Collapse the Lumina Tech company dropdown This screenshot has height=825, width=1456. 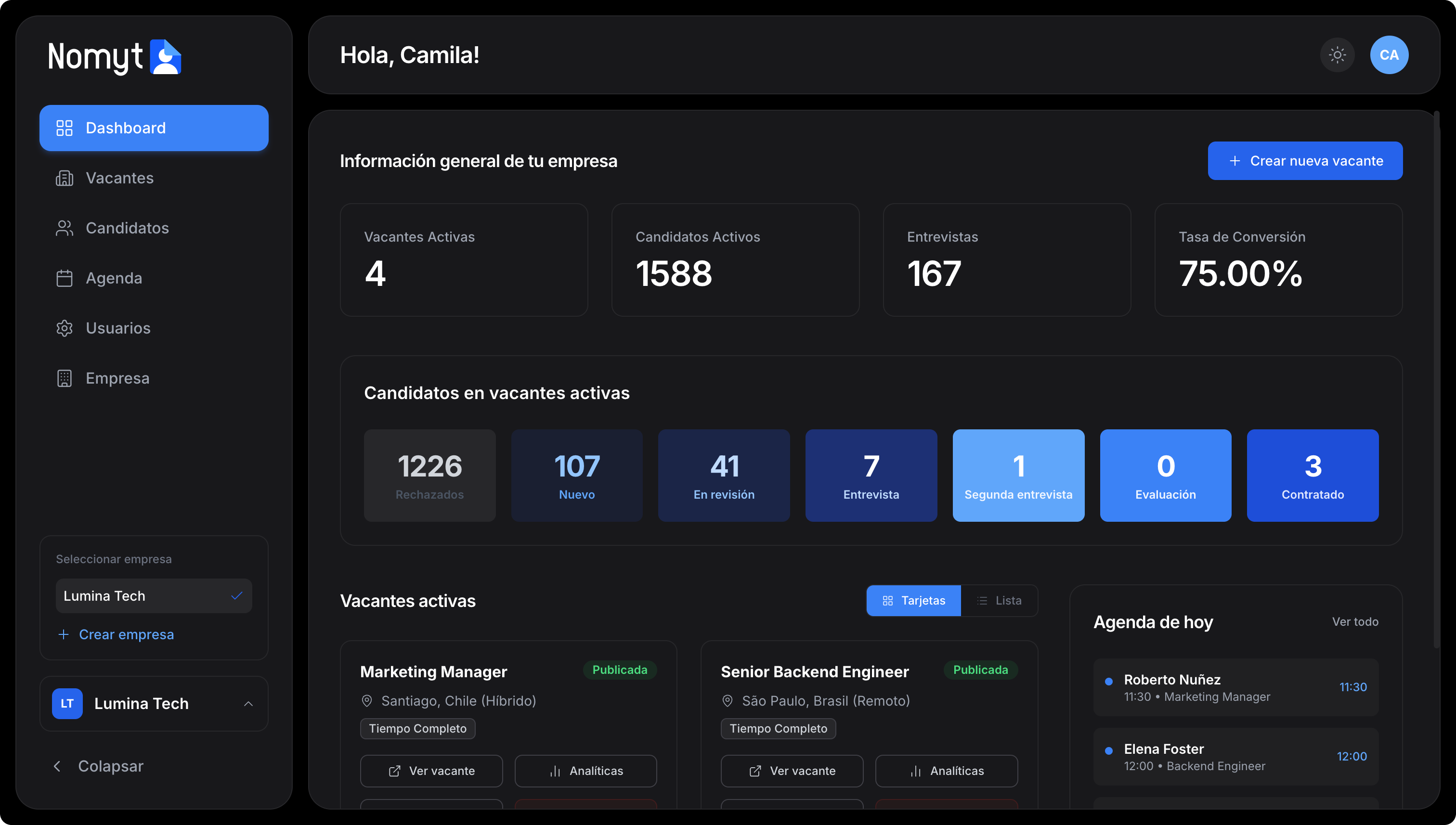pos(248,704)
